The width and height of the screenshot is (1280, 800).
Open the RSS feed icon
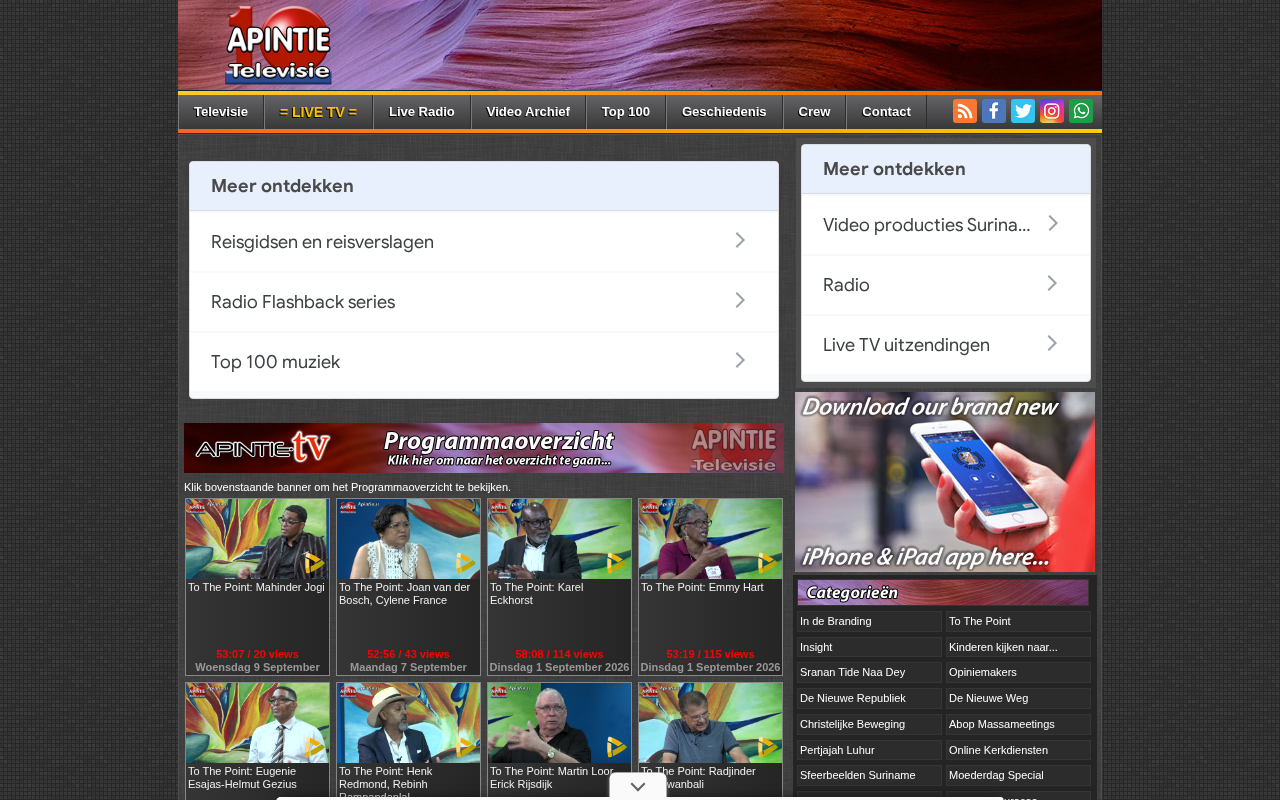point(965,111)
